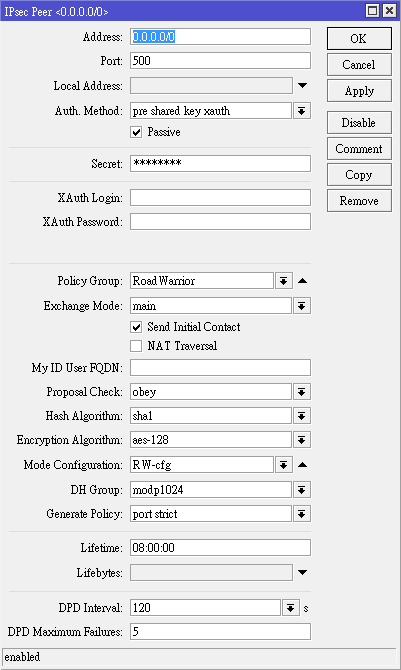Enable NAT Traversal checkbox
The height and width of the screenshot is (670, 401).
(136, 346)
